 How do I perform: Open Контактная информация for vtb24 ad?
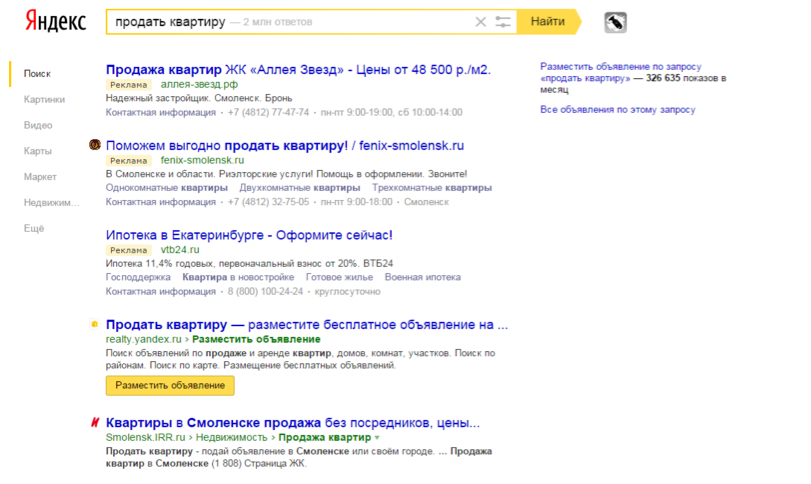161,292
